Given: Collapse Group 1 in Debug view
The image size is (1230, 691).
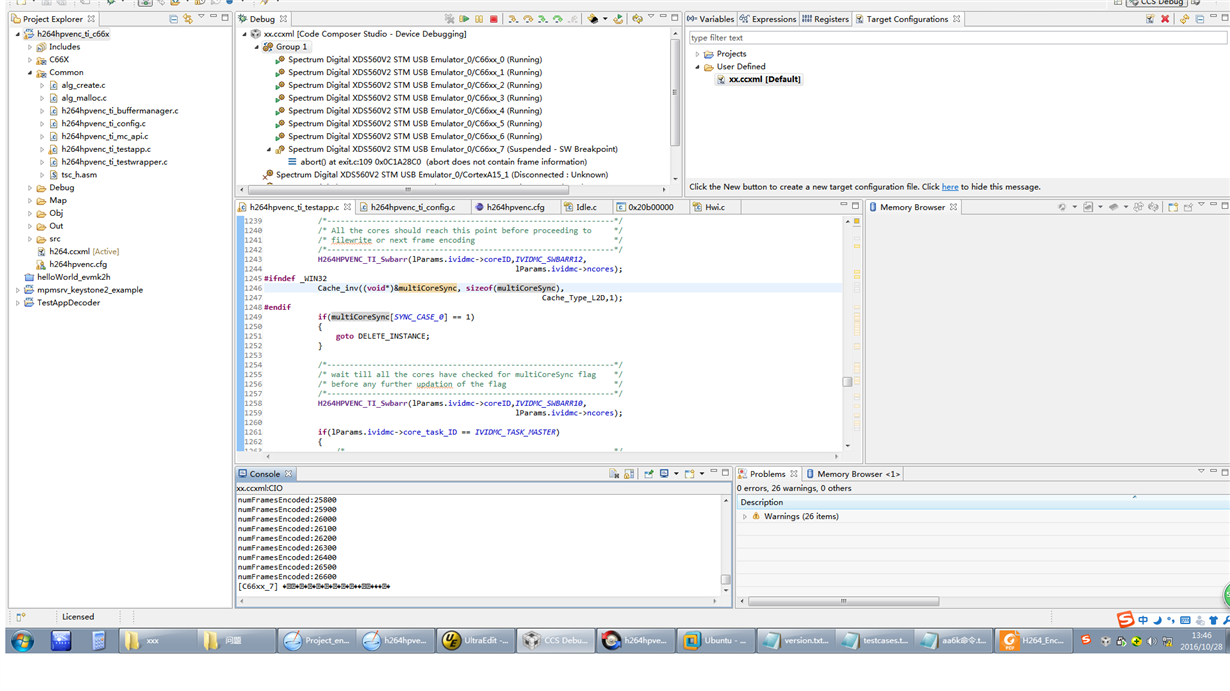Looking at the screenshot, I should coord(257,47).
